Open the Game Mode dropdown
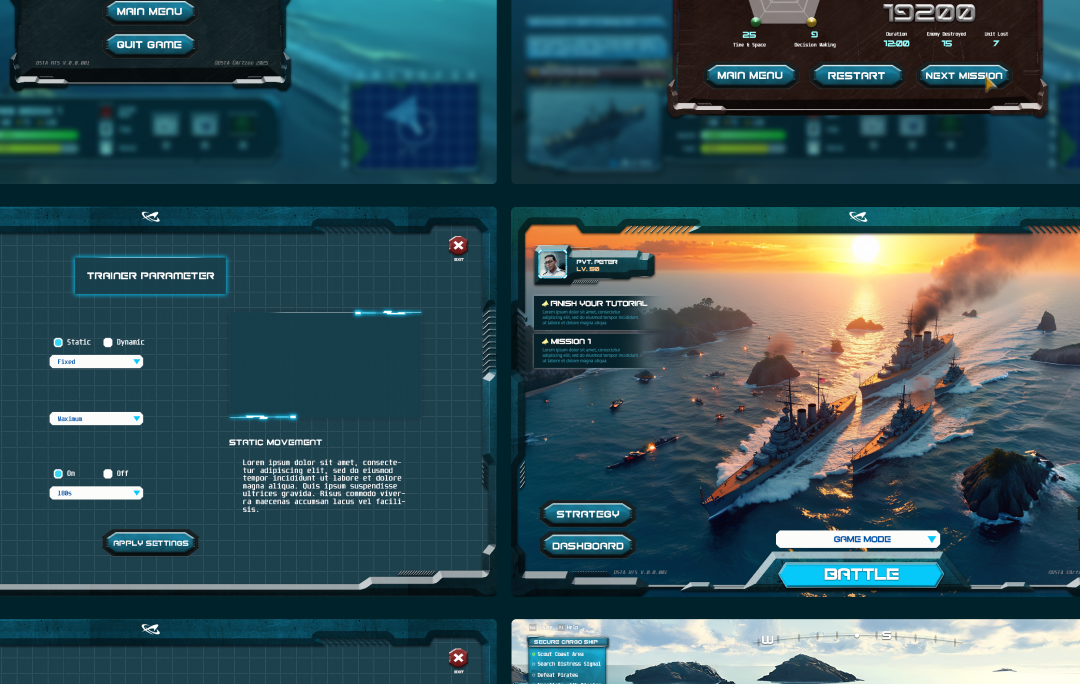This screenshot has height=684, width=1080. [x=858, y=539]
